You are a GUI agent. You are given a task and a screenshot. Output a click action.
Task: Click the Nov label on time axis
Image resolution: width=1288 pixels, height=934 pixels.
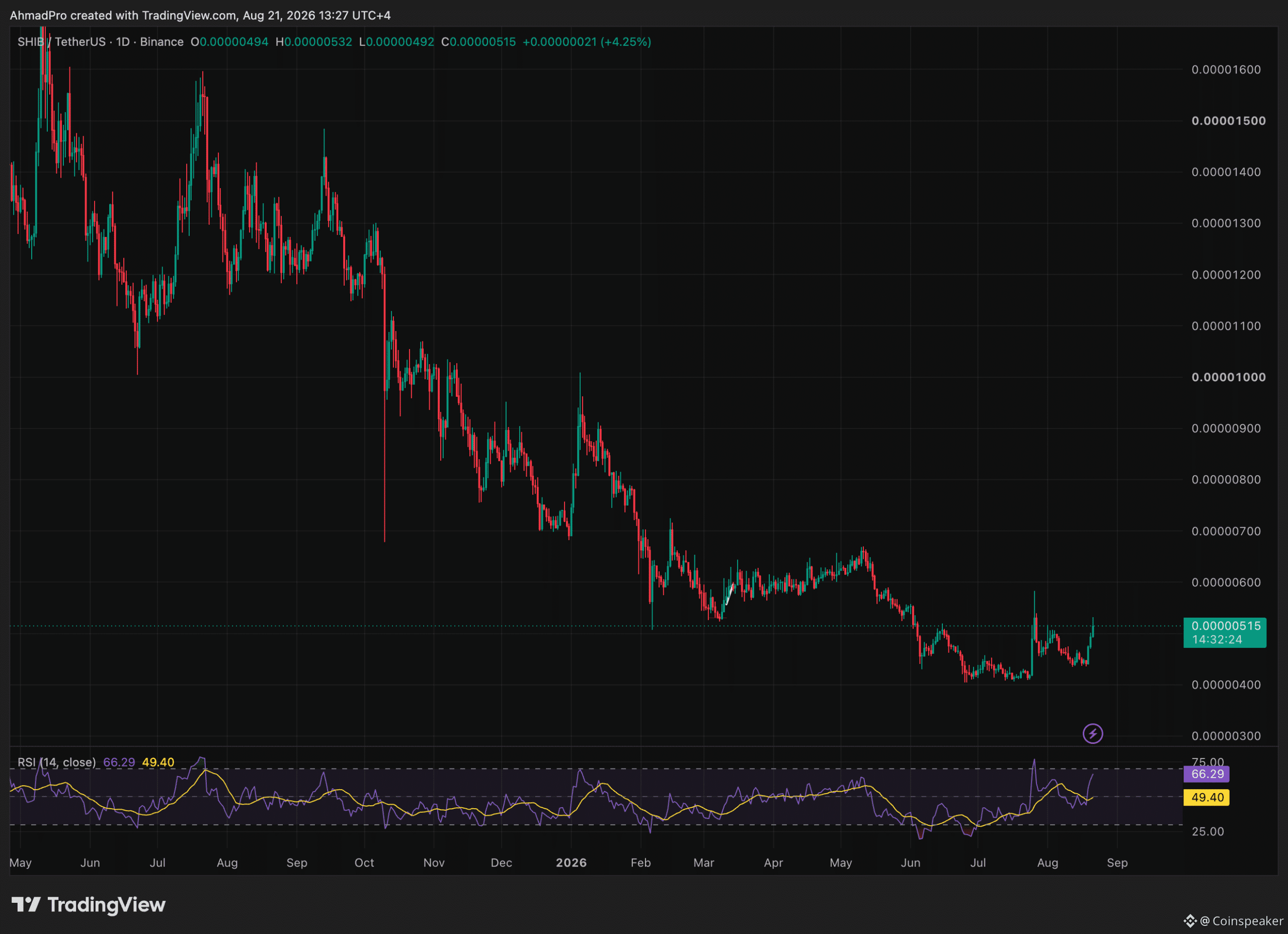coord(434,863)
